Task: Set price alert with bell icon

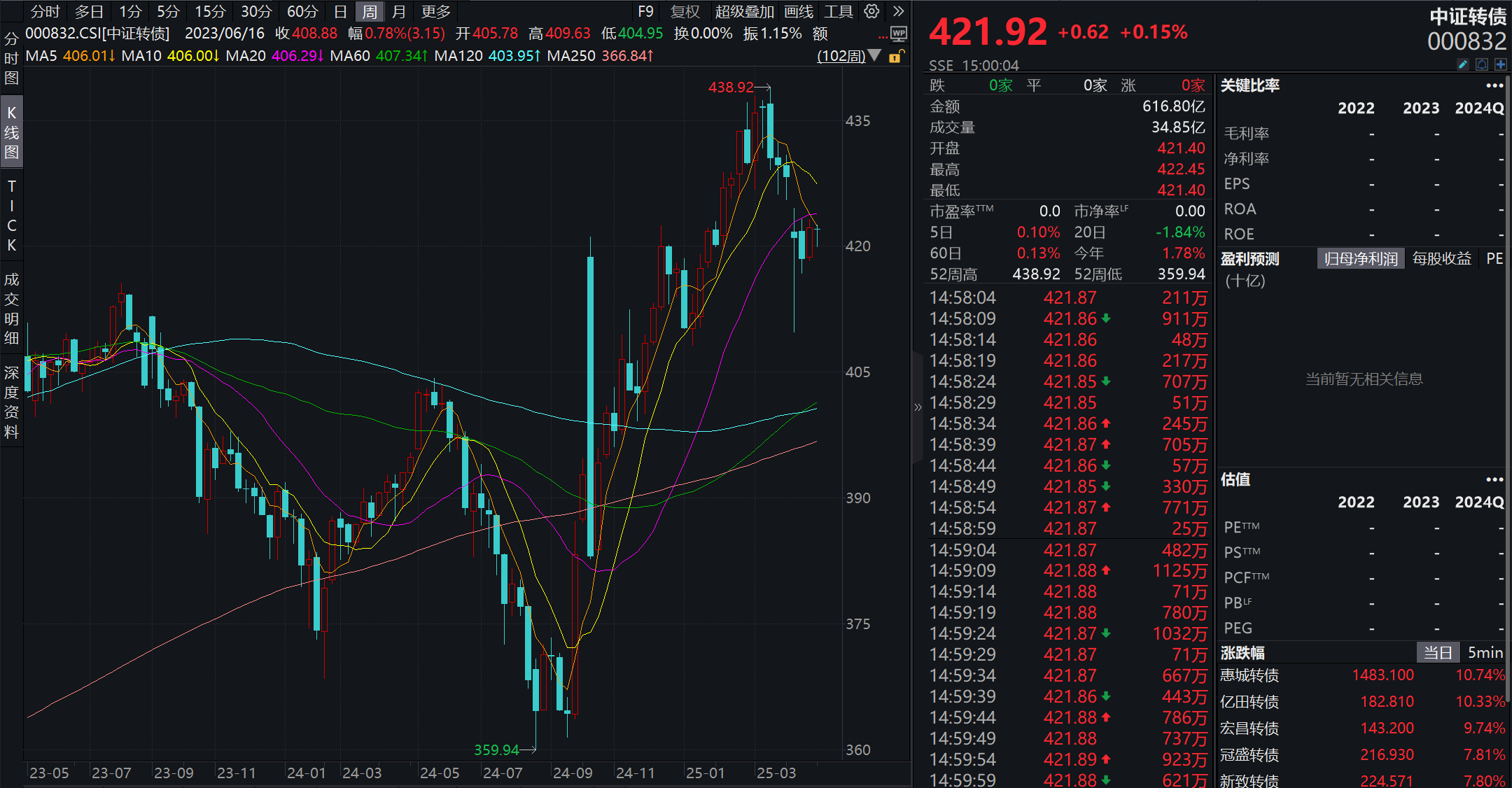Action: coord(1482,64)
